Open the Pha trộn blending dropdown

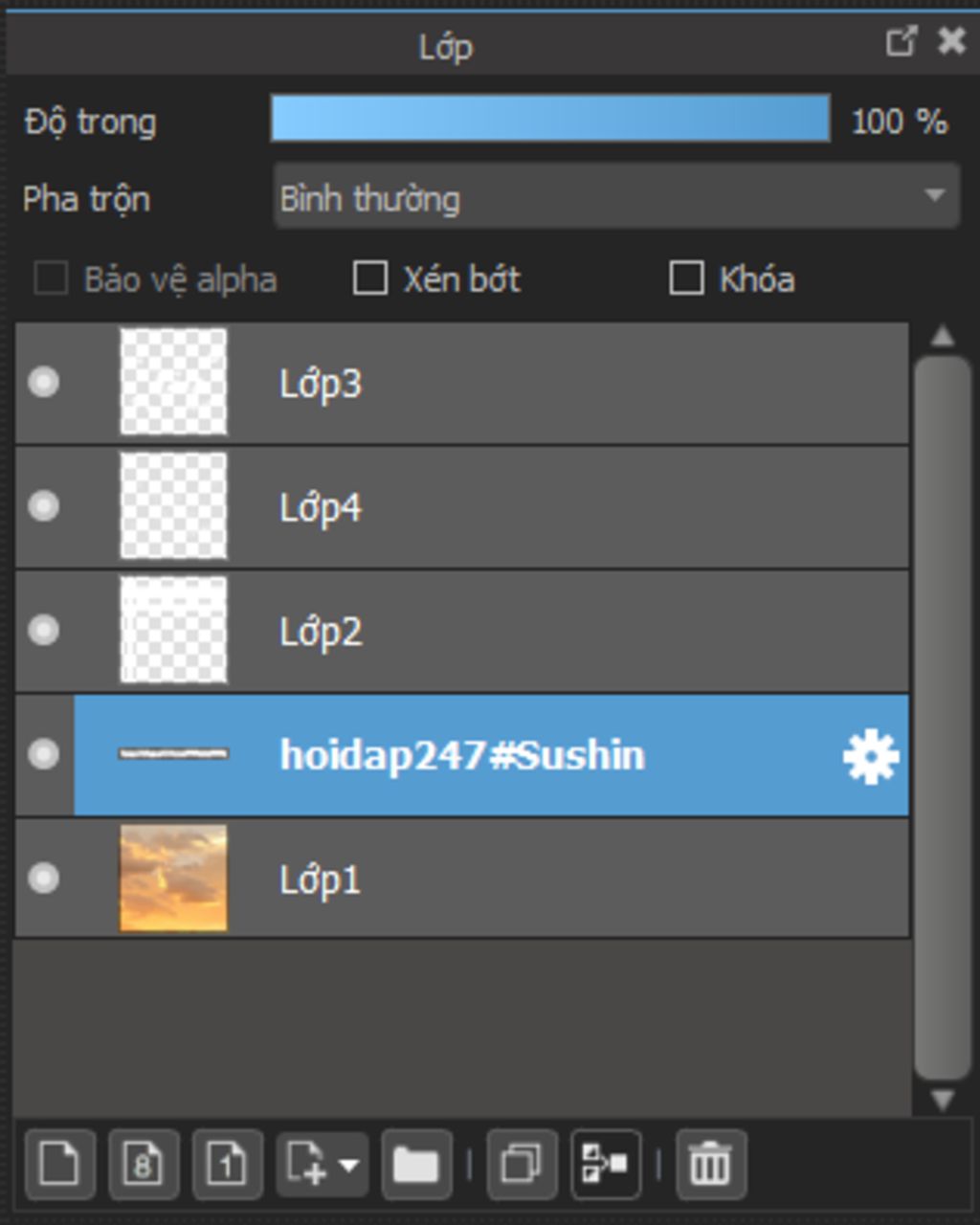(x=616, y=195)
